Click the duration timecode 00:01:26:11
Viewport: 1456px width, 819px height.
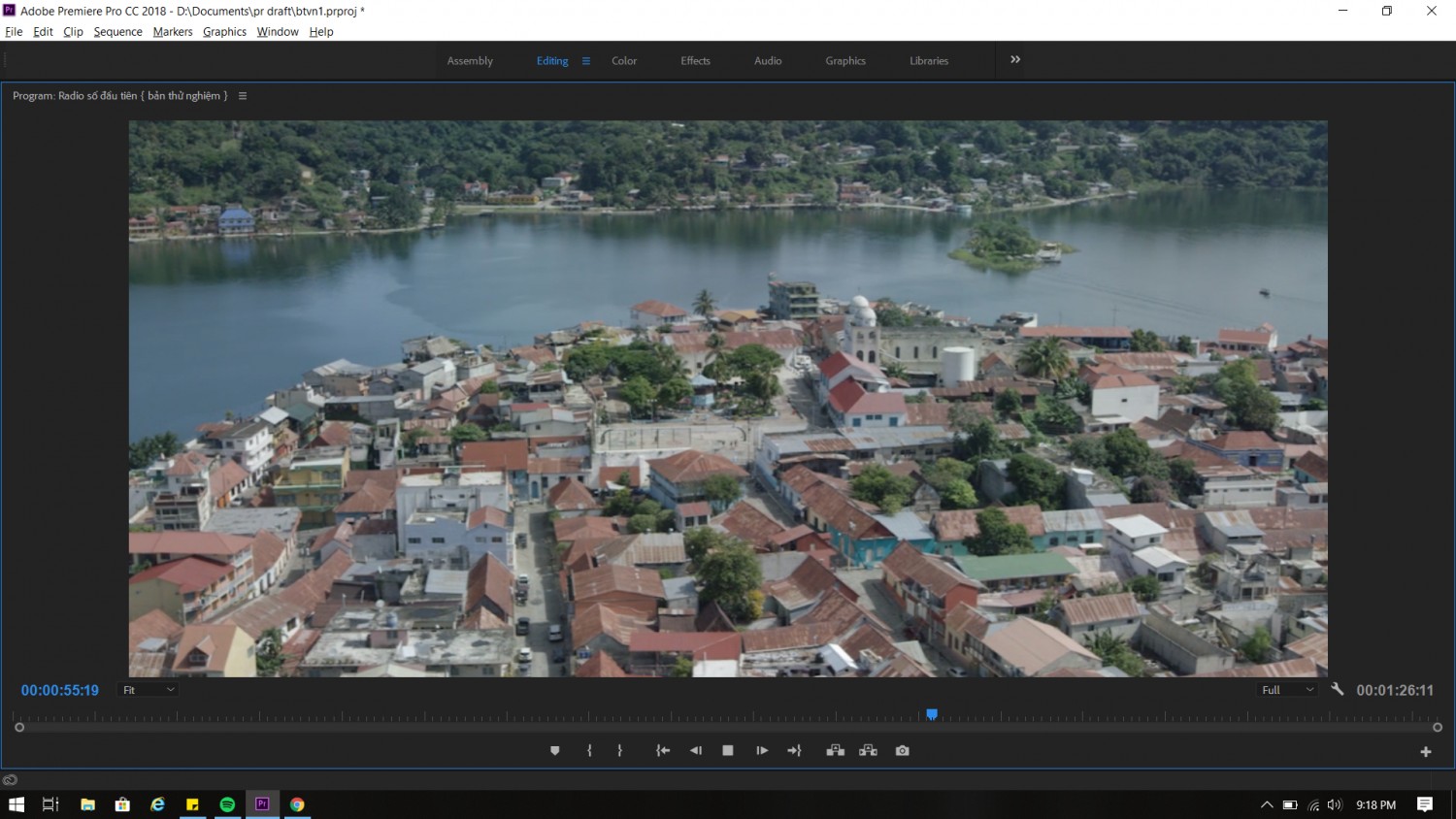(x=1395, y=690)
